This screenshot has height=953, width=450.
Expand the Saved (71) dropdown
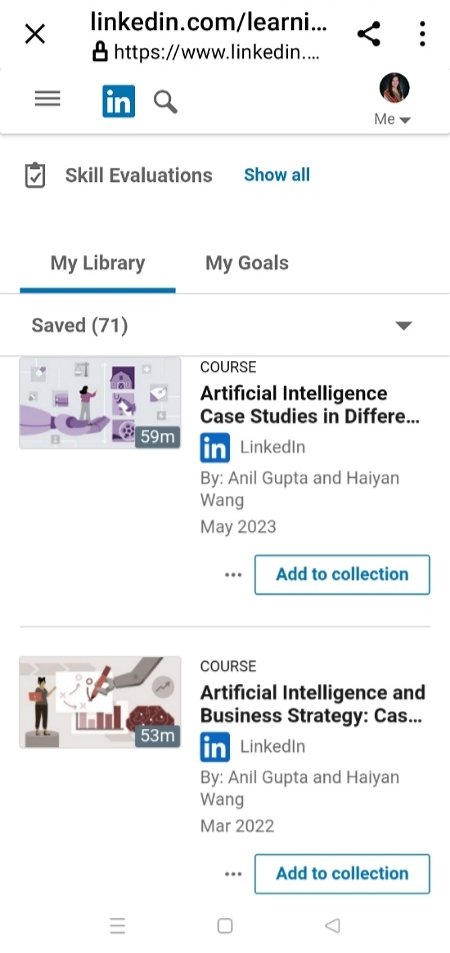pos(404,326)
